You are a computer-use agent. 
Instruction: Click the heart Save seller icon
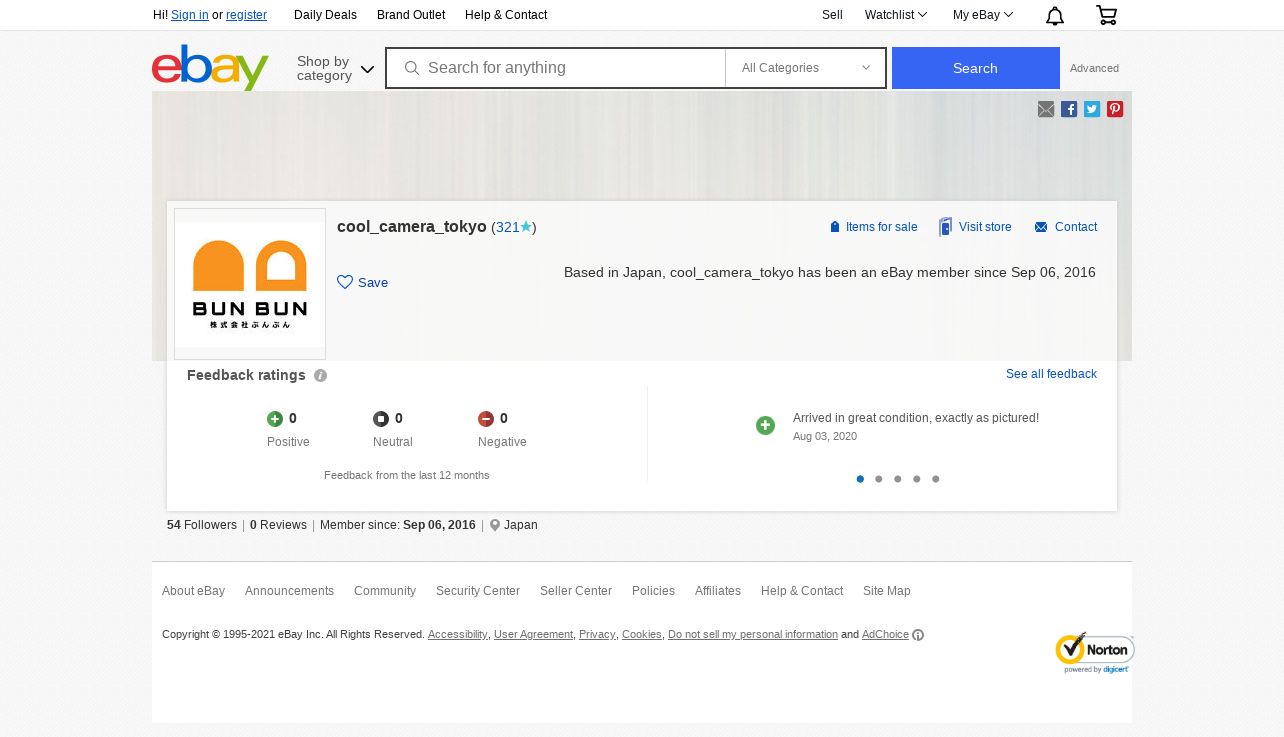(x=345, y=282)
